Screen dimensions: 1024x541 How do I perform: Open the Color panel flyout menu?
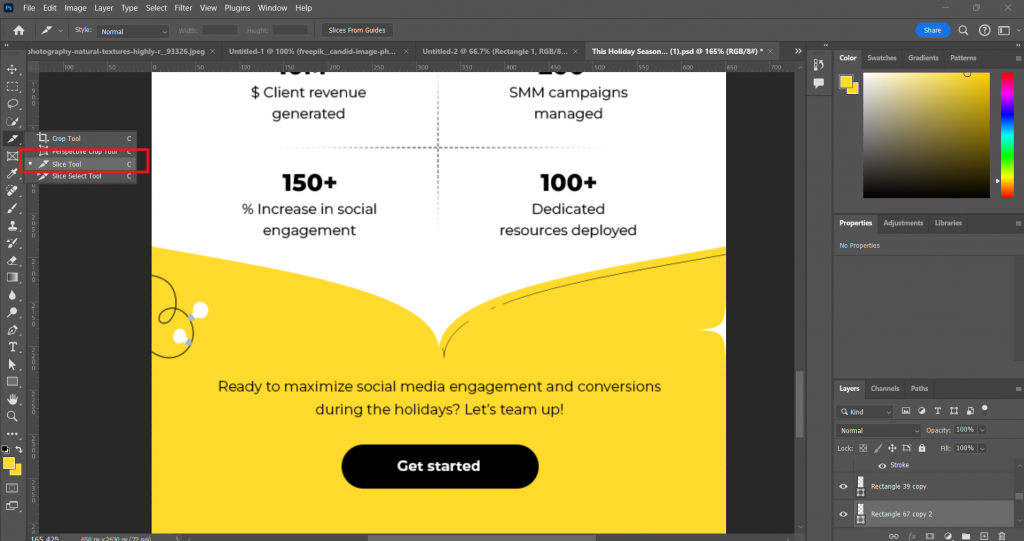tap(1018, 58)
